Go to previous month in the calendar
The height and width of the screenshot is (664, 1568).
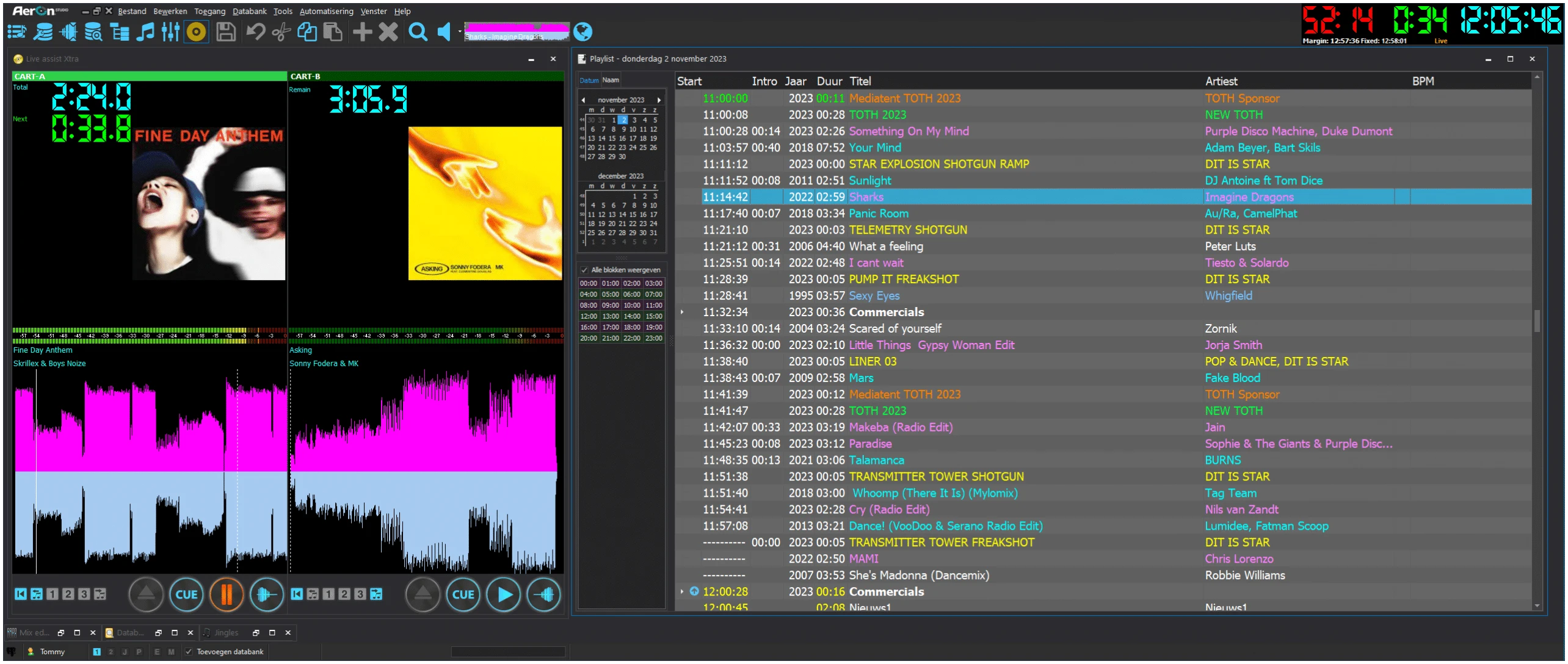point(583,99)
